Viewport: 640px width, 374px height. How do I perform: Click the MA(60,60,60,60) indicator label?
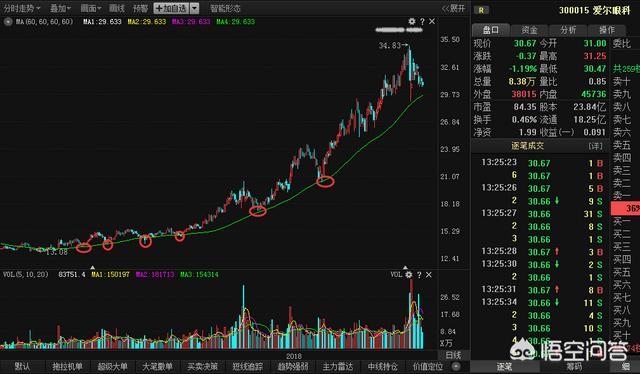[x=44, y=22]
